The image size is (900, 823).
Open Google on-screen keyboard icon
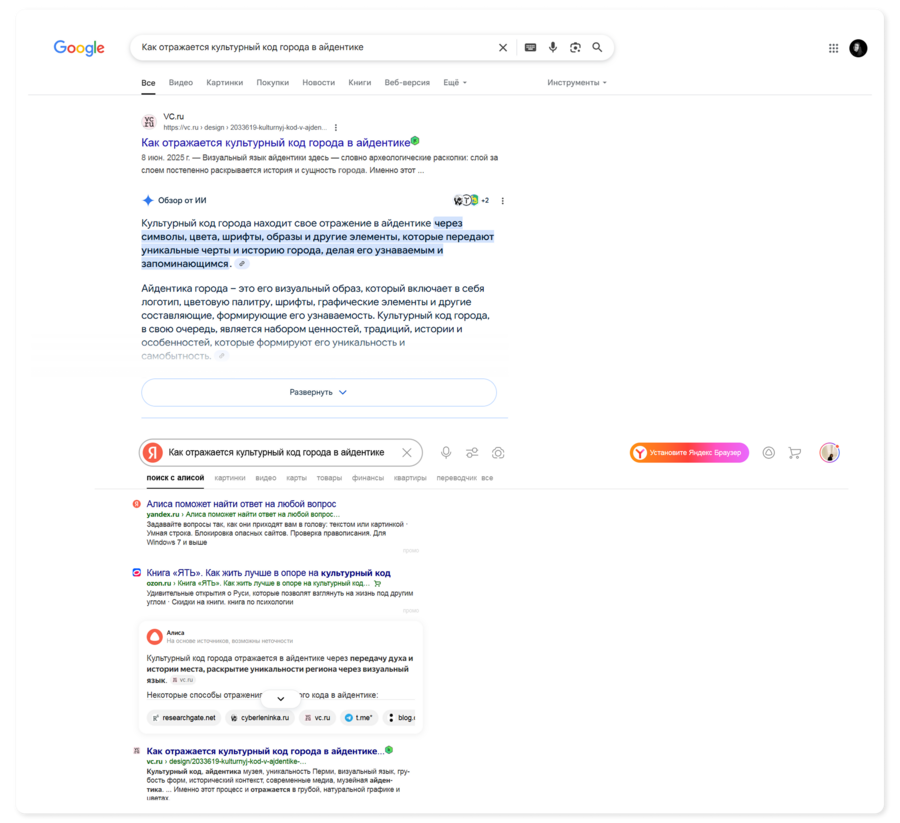[x=530, y=48]
